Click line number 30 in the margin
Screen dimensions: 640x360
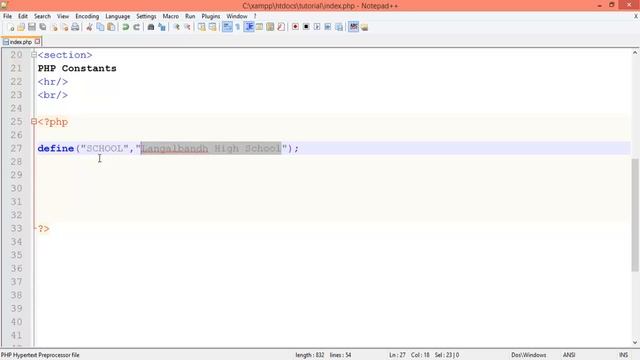pyautogui.click(x=16, y=188)
